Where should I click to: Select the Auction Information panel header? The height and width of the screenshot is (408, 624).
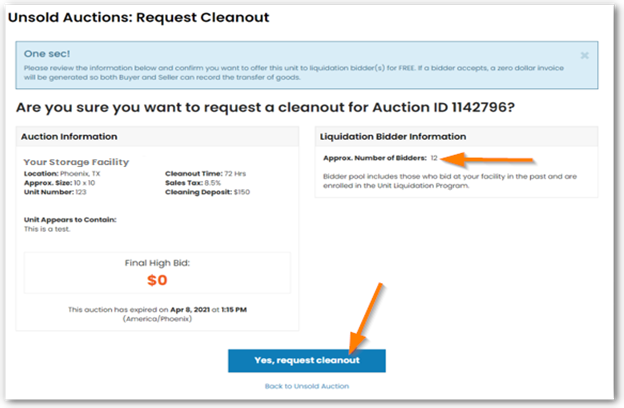pos(158,137)
